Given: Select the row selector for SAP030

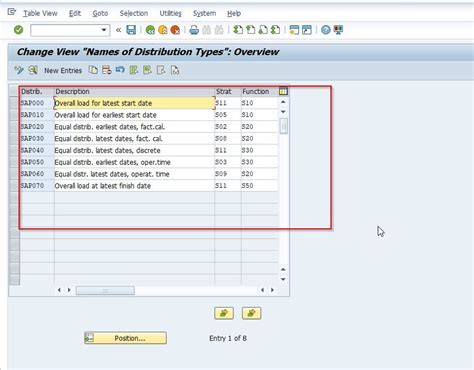Looking at the screenshot, I should point(14,138).
